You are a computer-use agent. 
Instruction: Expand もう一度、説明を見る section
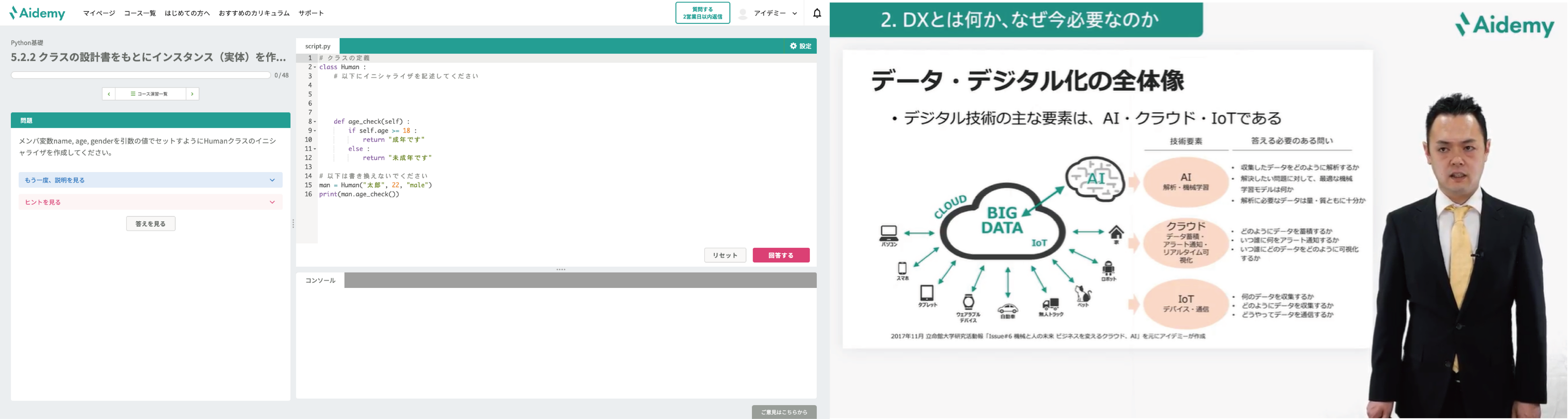[x=150, y=180]
